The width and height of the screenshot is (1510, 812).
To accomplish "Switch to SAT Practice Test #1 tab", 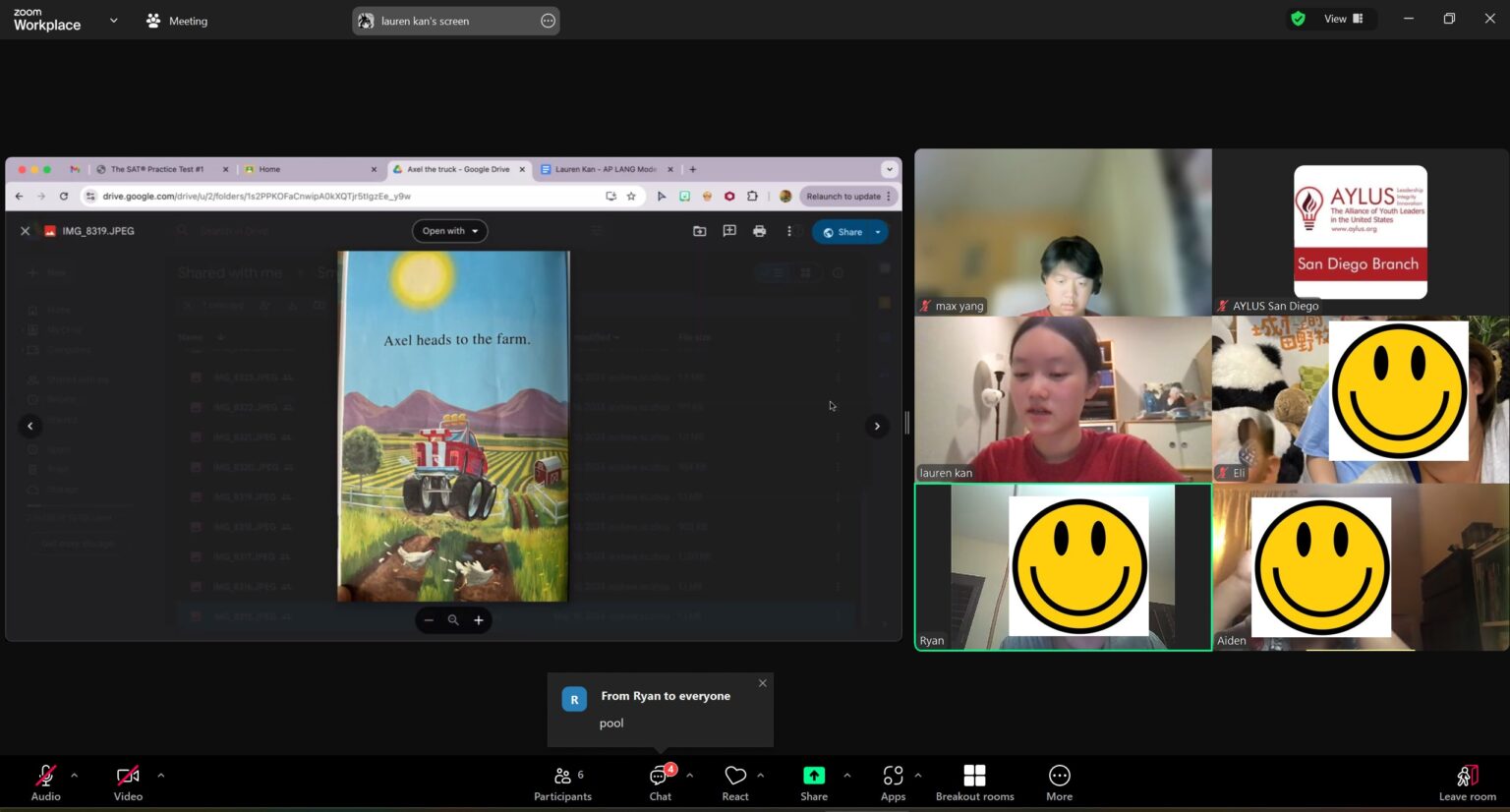I will tap(157, 169).
